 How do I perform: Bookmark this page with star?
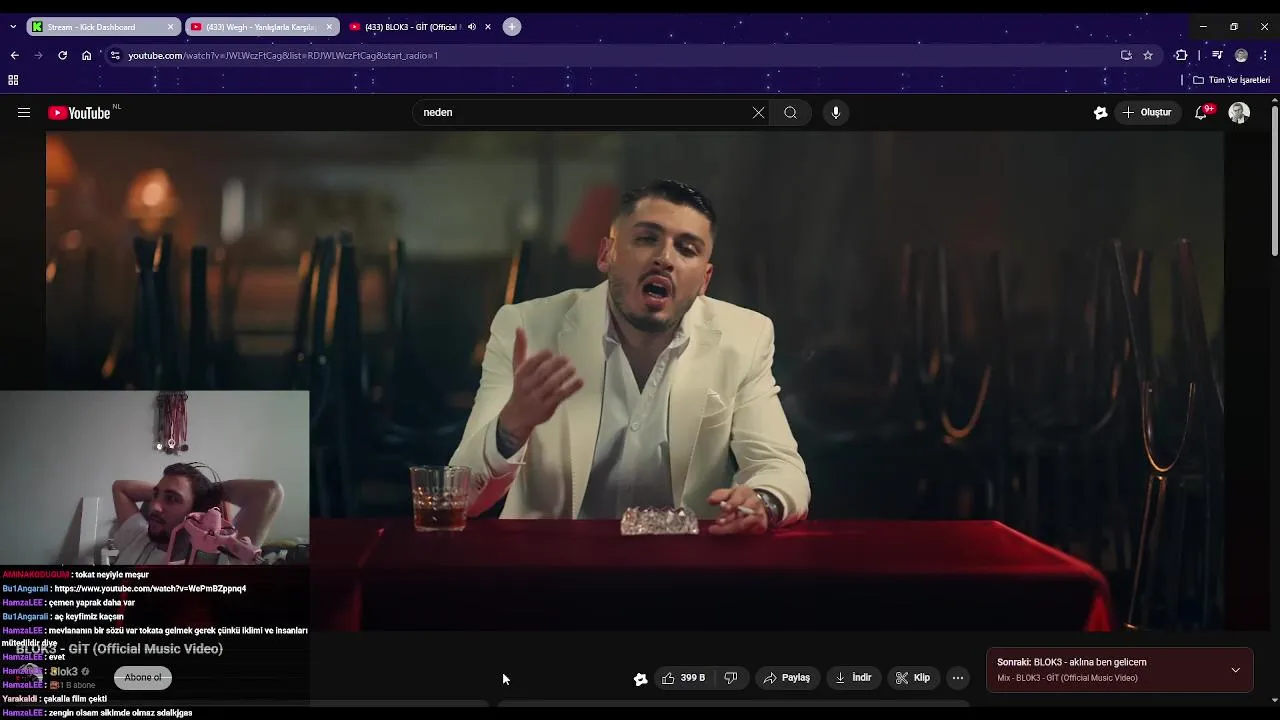(x=1148, y=56)
